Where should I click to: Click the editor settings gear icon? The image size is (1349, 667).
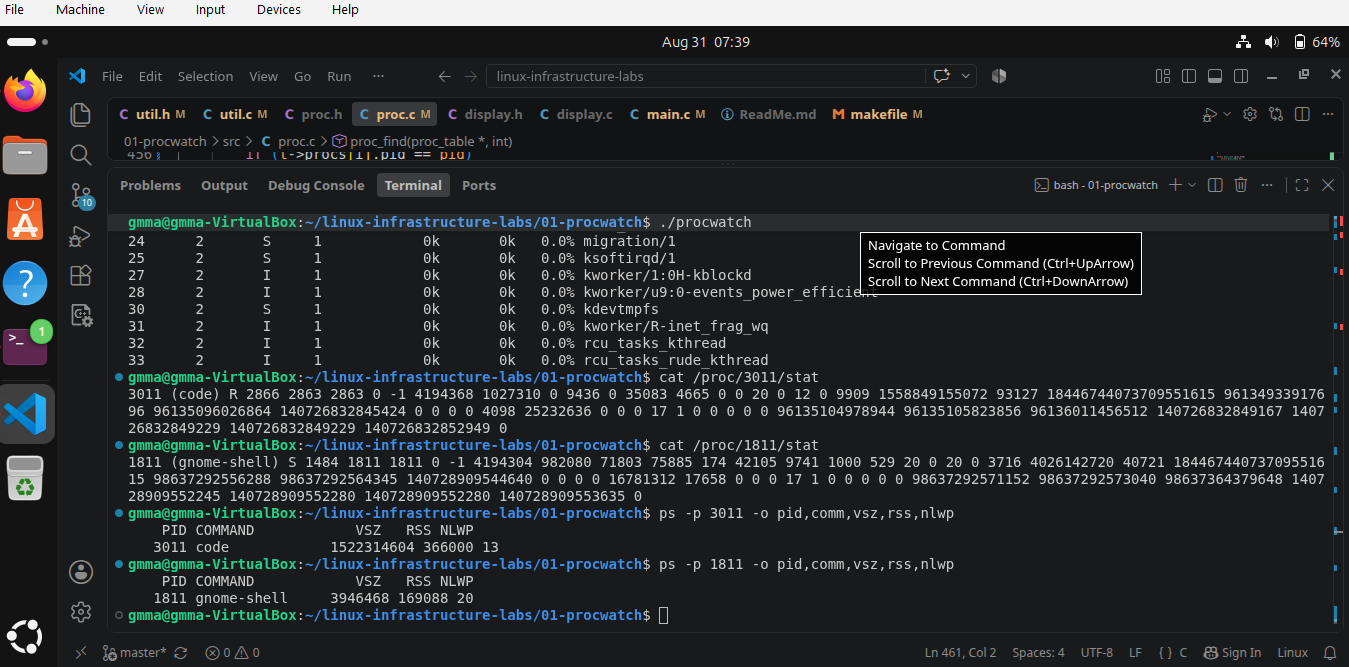click(1250, 114)
